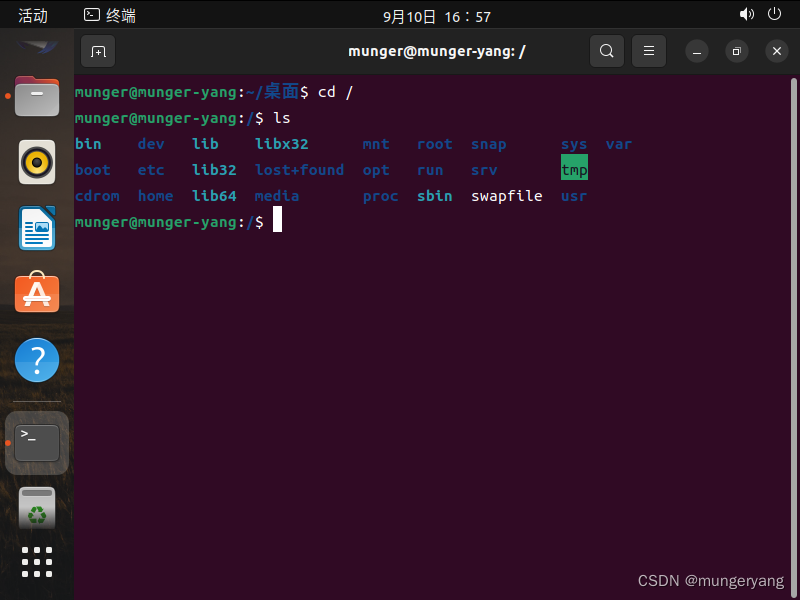Screen dimensions: 800x600
Task: Open Files from the dock
Action: [x=37, y=96]
